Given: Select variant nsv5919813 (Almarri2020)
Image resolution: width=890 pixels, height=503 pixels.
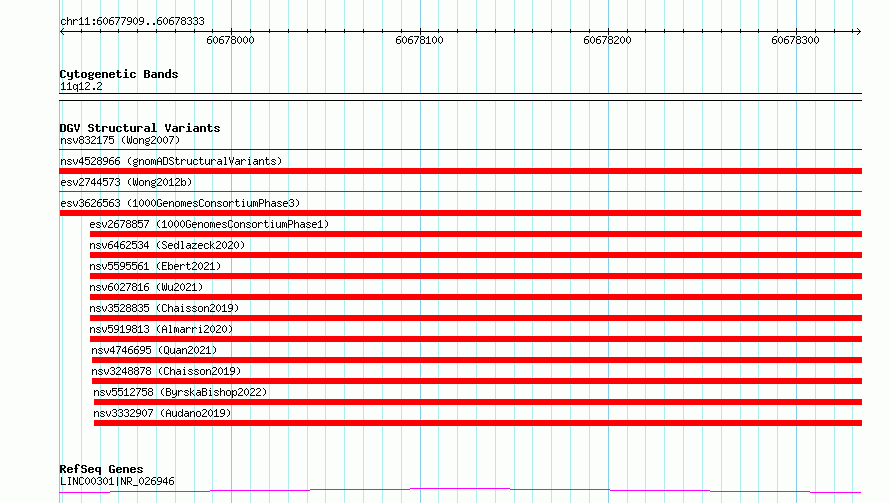Looking at the screenshot, I should click(x=161, y=329).
